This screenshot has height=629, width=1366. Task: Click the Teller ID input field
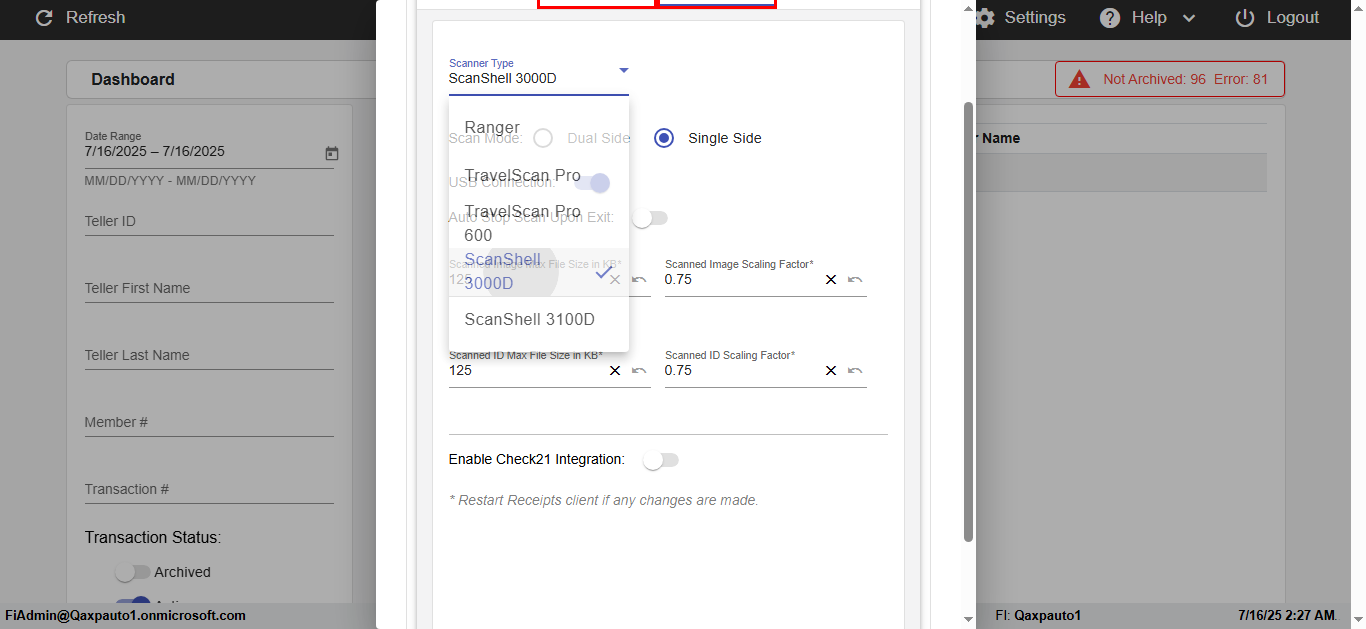click(209, 221)
